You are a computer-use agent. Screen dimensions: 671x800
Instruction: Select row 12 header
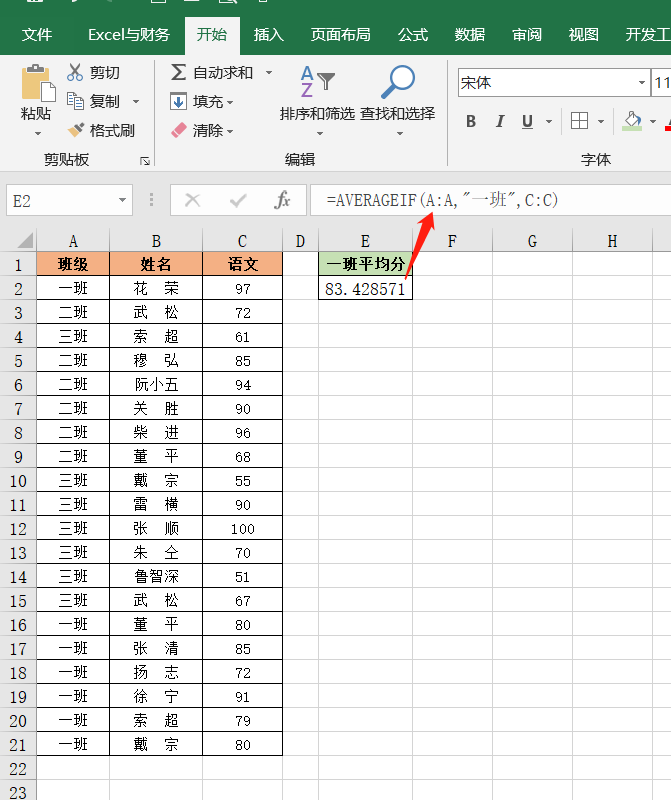tap(18, 529)
